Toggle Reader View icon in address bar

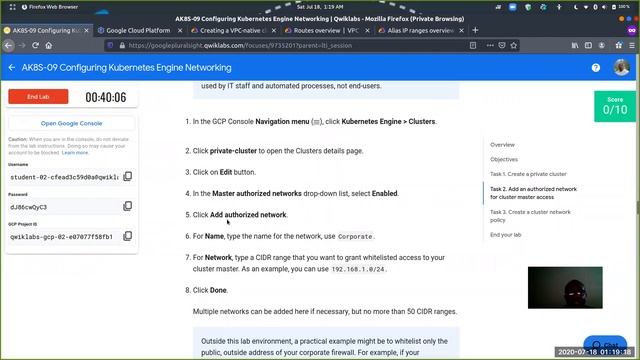pyautogui.click(x=473, y=46)
